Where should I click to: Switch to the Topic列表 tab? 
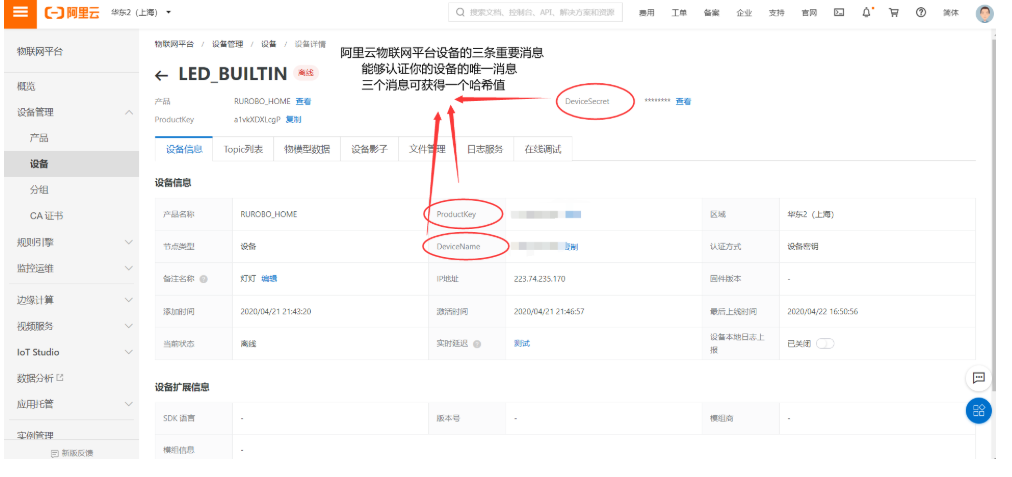[x=243, y=149]
